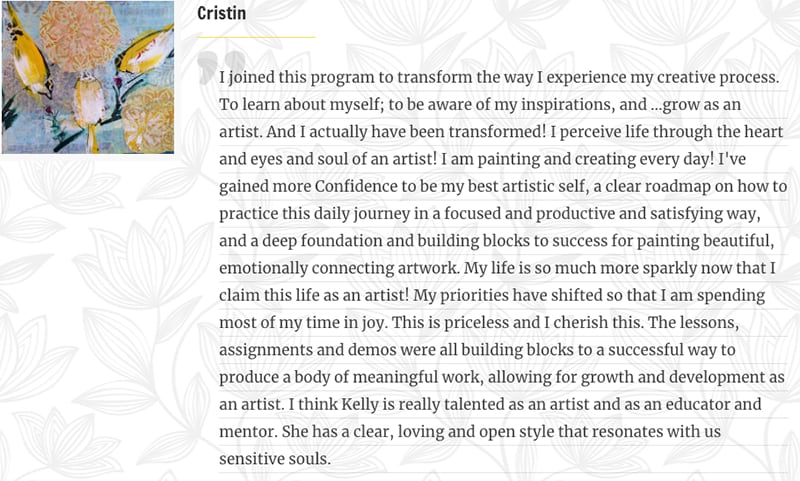Click the closing phrase "sensitive souls."
The height and width of the screenshot is (481, 800).
(275, 459)
